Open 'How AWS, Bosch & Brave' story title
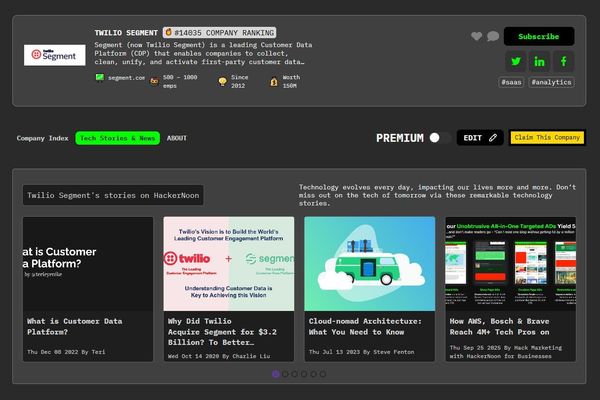The height and width of the screenshot is (400, 600). click(x=499, y=327)
